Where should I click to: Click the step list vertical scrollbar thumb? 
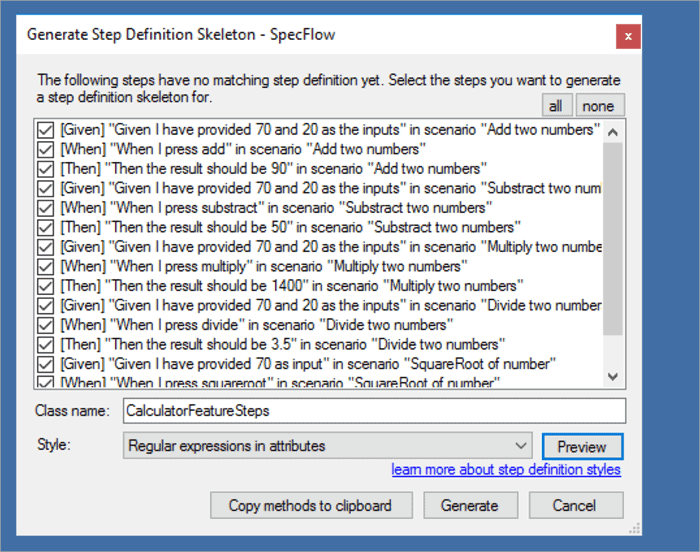point(613,239)
